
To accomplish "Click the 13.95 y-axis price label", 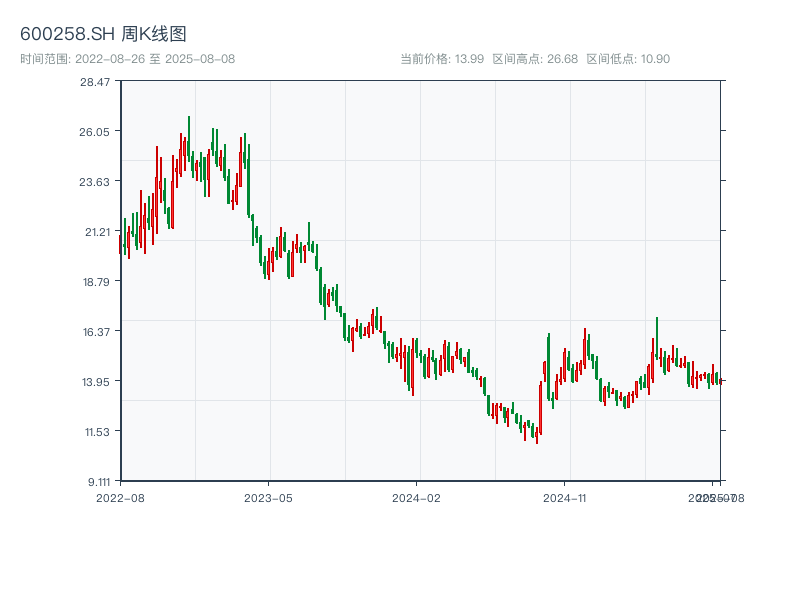I will 95,381.
